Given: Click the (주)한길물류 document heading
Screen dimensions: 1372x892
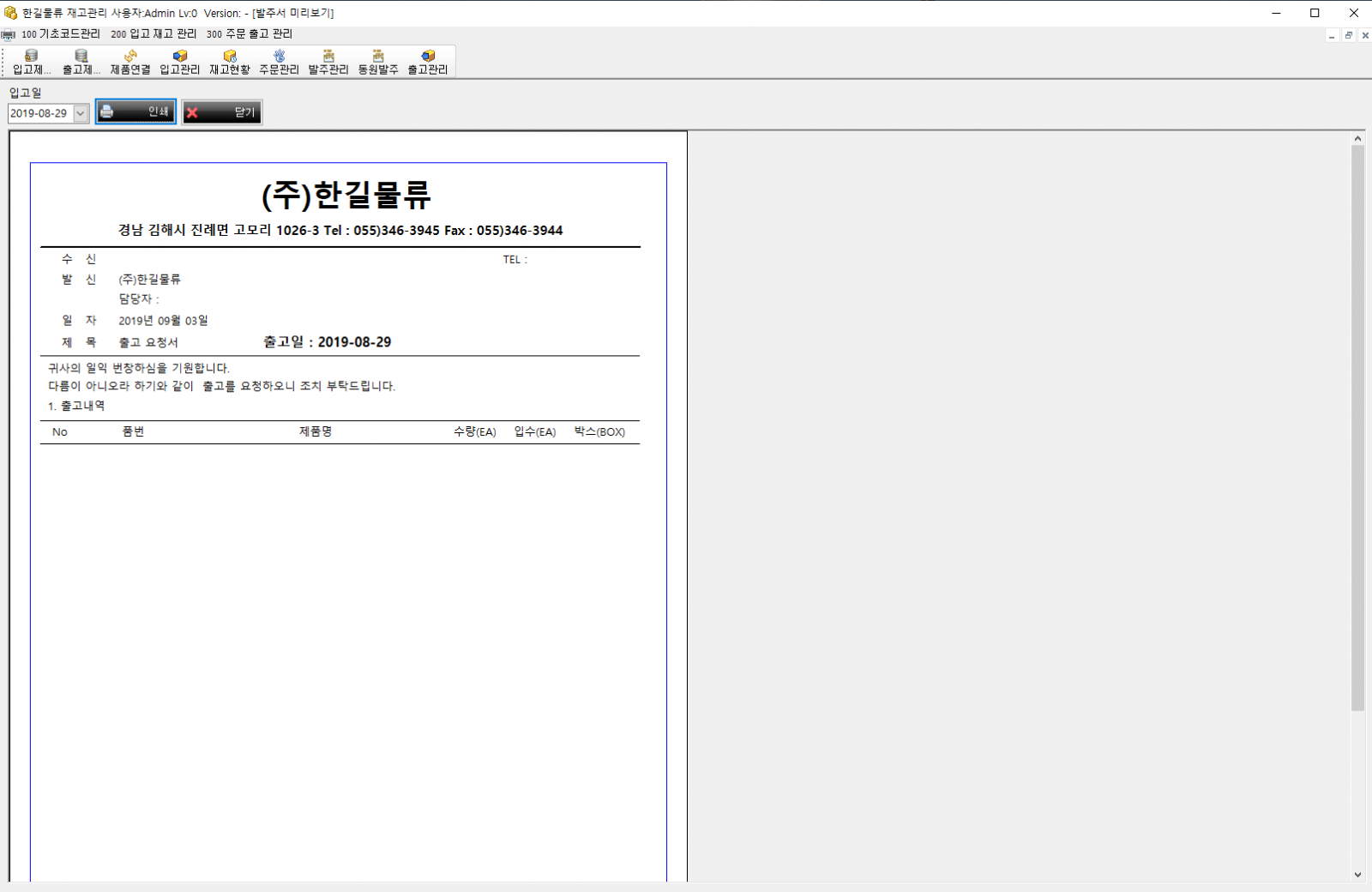Looking at the screenshot, I should (346, 195).
